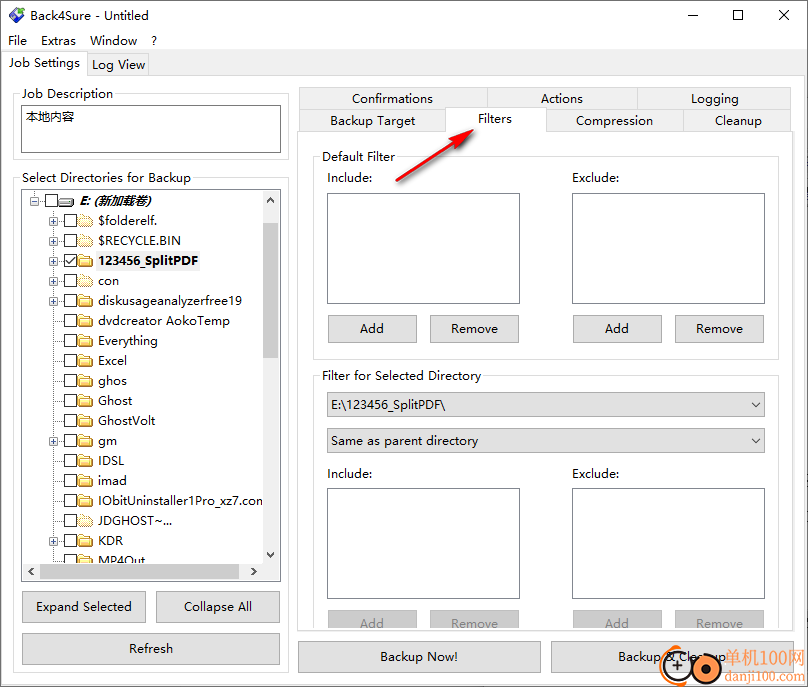This screenshot has width=808, height=687.
Task: Click the gm folder icon
Action: (86, 441)
